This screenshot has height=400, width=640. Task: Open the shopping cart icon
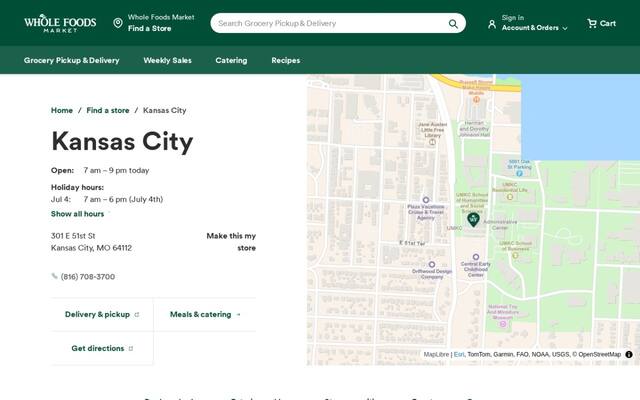coord(591,23)
